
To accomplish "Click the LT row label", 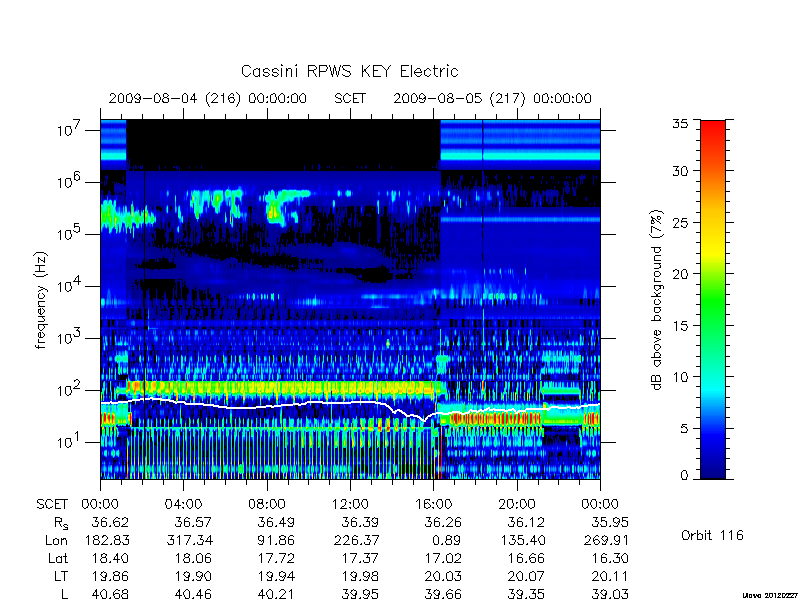I will coord(61,577).
